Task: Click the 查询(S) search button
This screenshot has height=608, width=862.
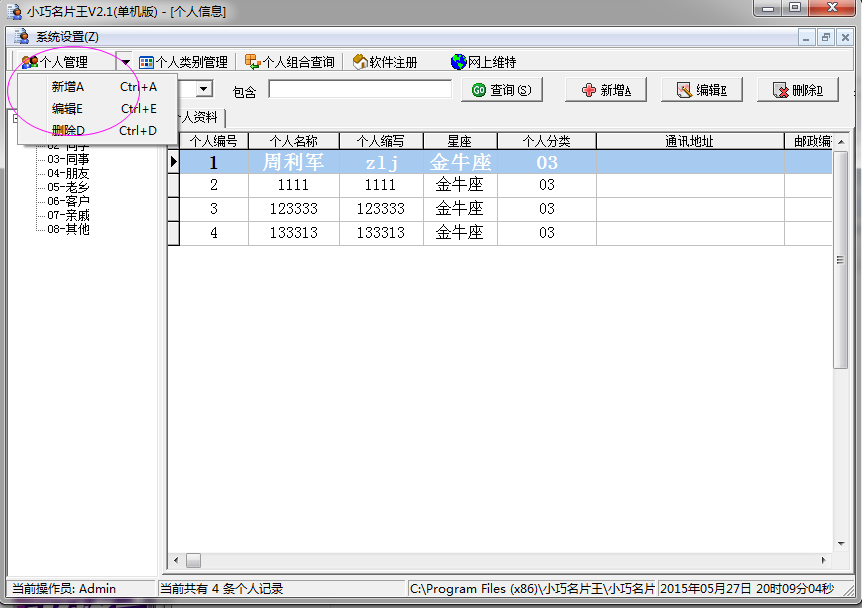Action: click(x=500, y=90)
